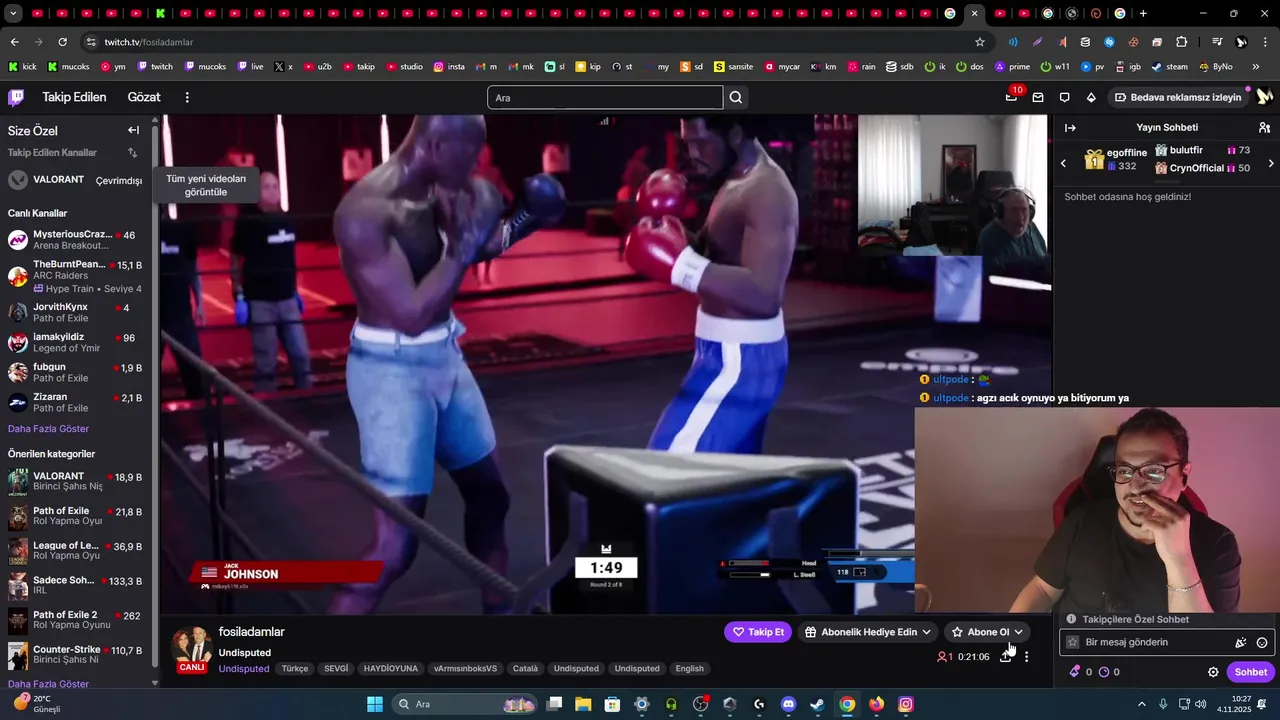The width and height of the screenshot is (1280, 720).
Task: Open the League of Legends recommended category
Action: pyautogui.click(x=76, y=551)
